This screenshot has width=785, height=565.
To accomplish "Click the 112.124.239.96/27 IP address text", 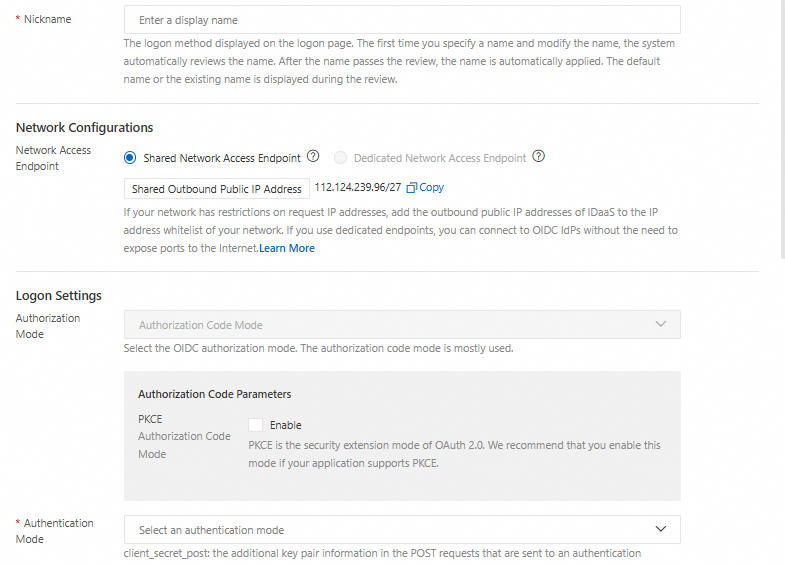I will 358,188.
